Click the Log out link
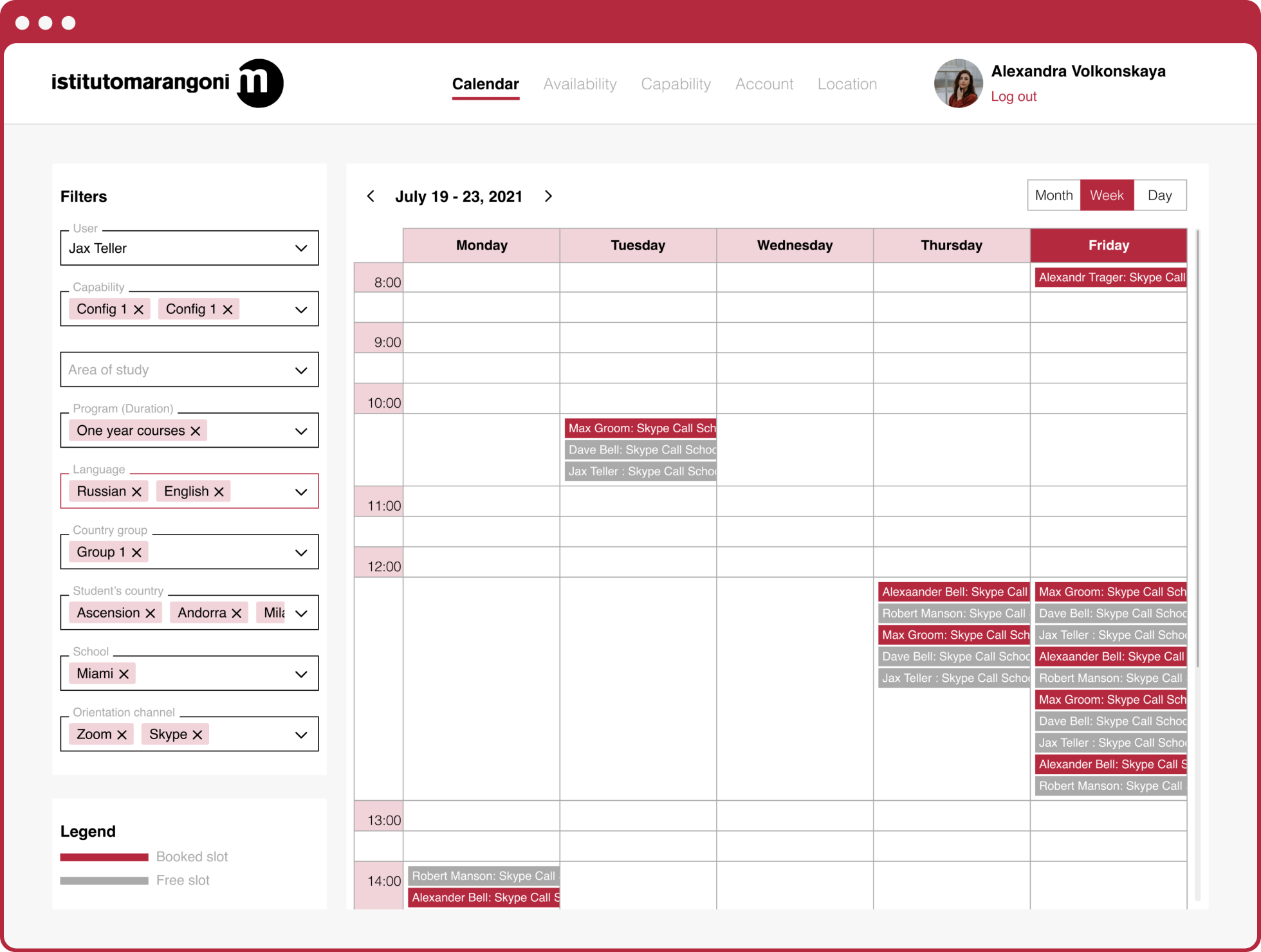The width and height of the screenshot is (1261, 952). 1013,96
